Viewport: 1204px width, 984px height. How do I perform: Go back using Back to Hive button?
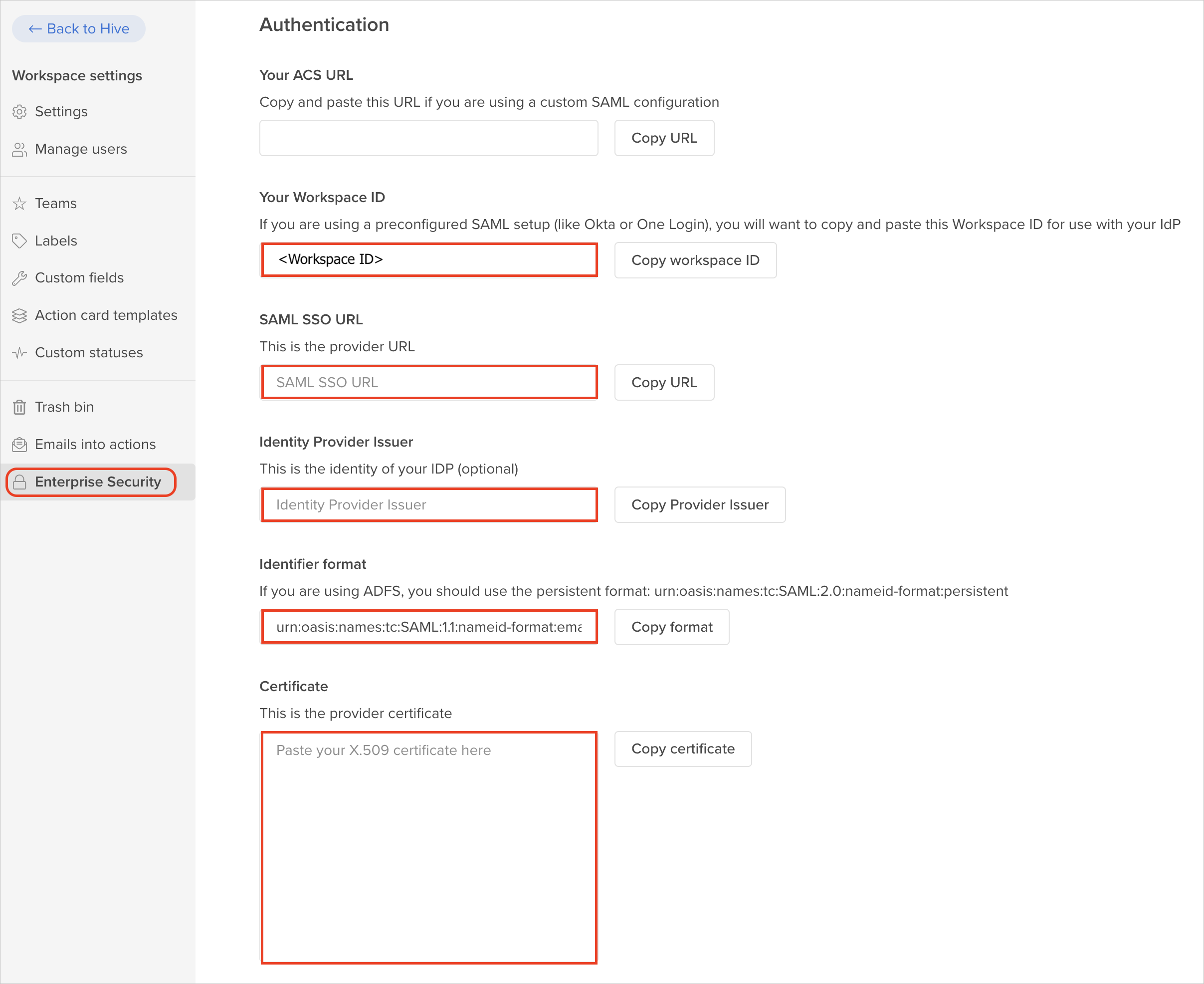point(79,29)
